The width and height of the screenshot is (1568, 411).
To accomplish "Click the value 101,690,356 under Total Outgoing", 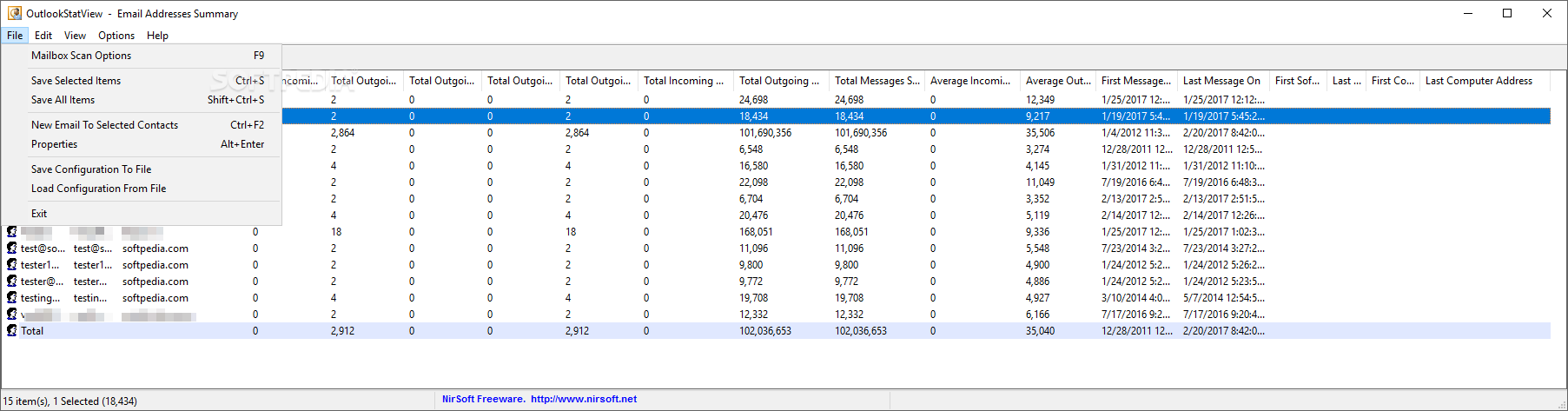I will (x=765, y=133).
